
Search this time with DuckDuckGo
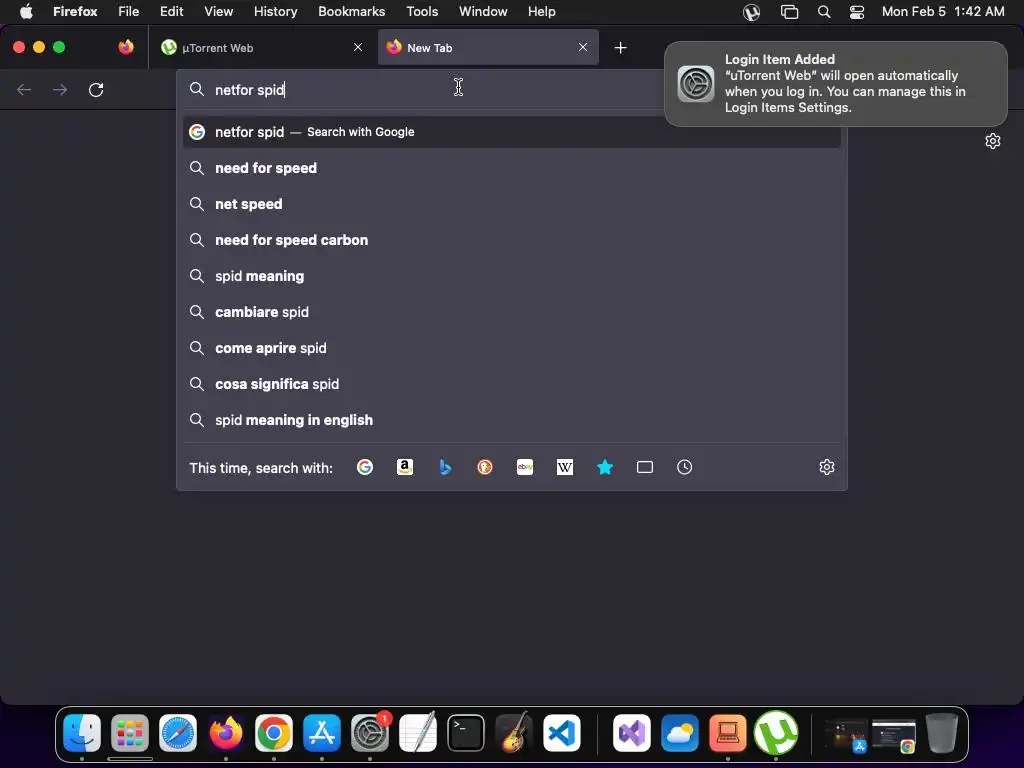pos(485,467)
